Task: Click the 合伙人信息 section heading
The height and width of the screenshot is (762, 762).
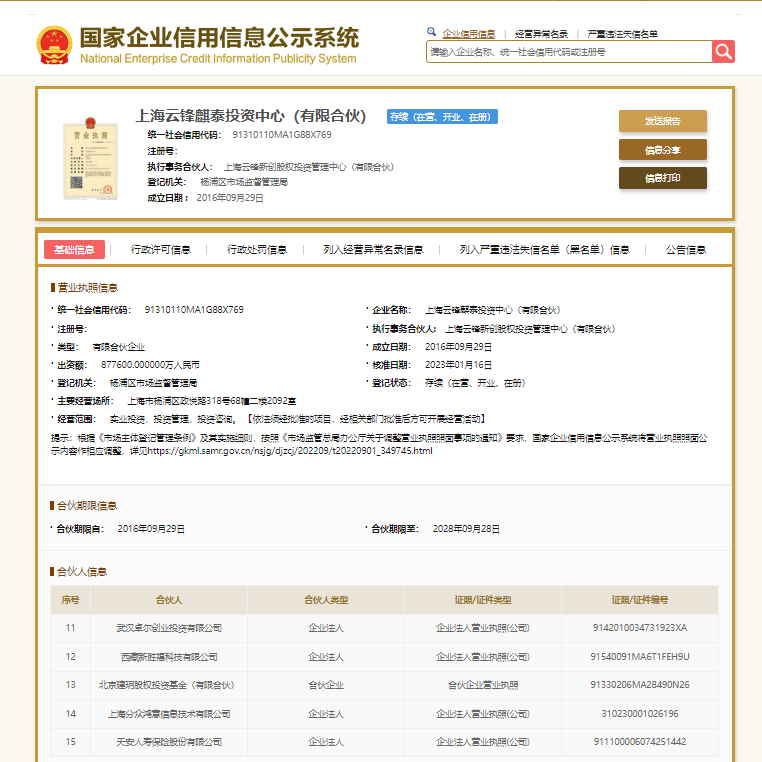Action: (x=82, y=572)
